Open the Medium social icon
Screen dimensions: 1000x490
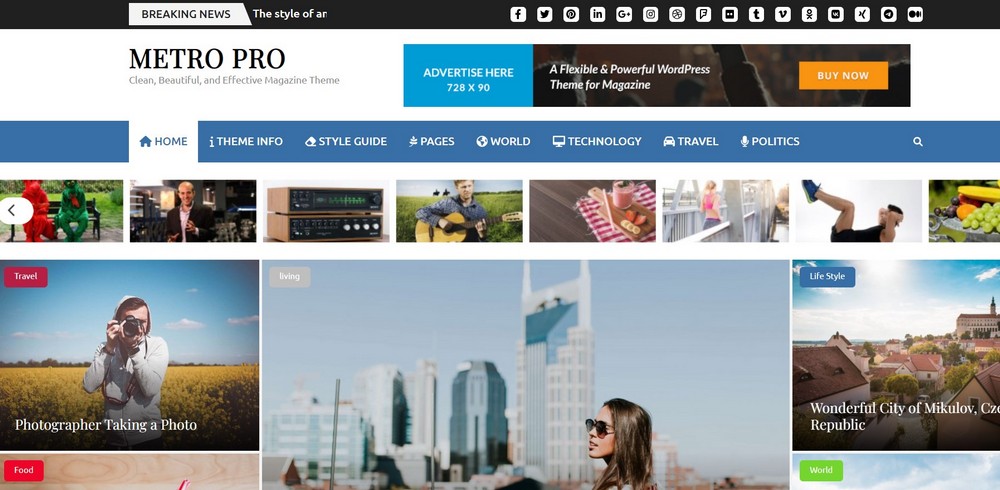[x=915, y=14]
